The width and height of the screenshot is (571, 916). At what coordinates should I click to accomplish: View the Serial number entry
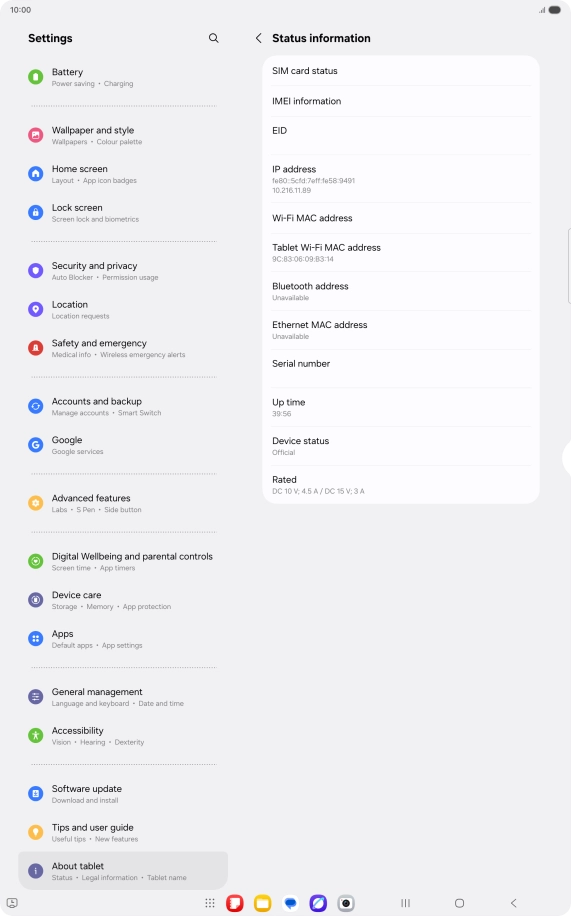pyautogui.click(x=401, y=369)
